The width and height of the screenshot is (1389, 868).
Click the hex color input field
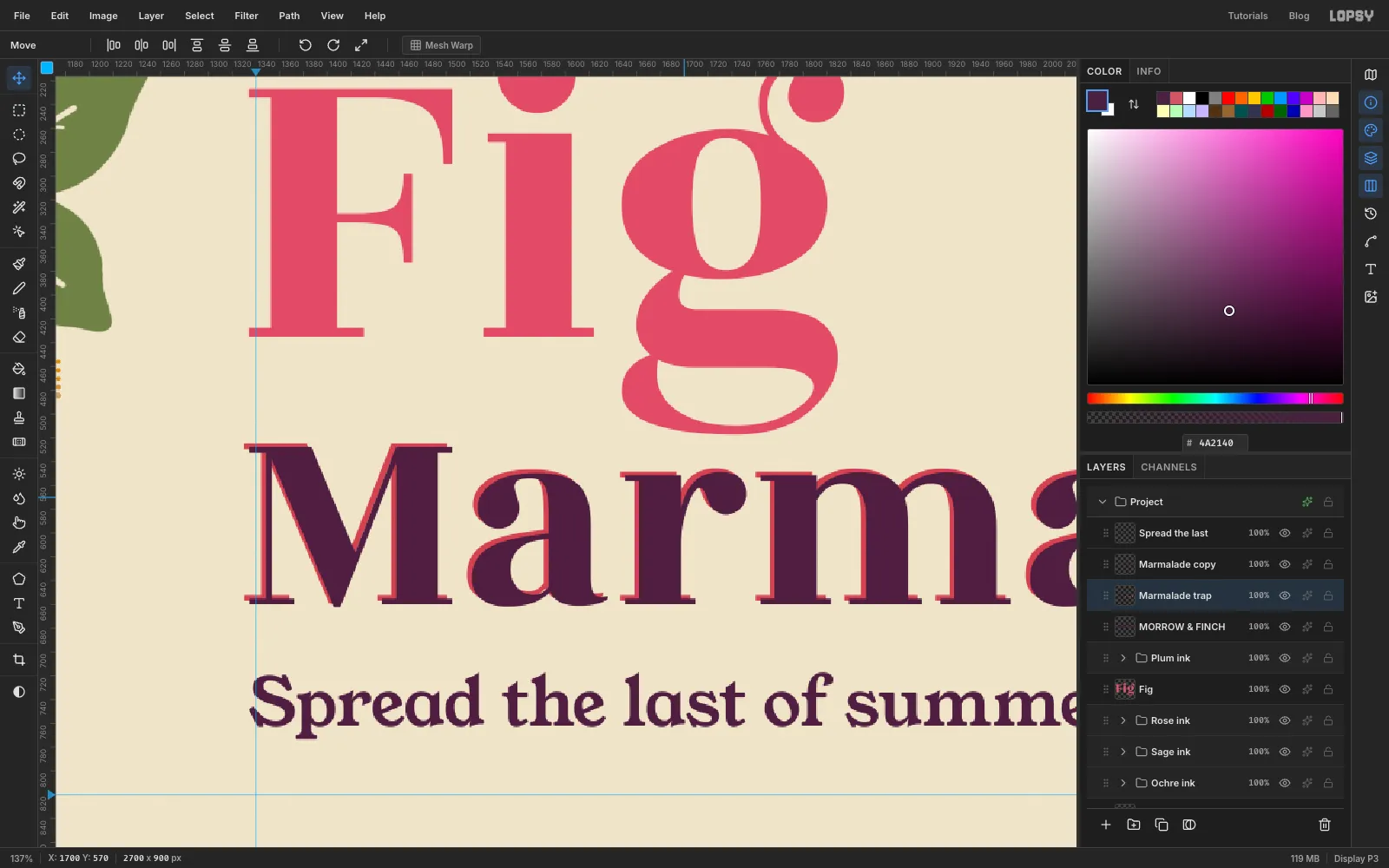pos(1215,443)
